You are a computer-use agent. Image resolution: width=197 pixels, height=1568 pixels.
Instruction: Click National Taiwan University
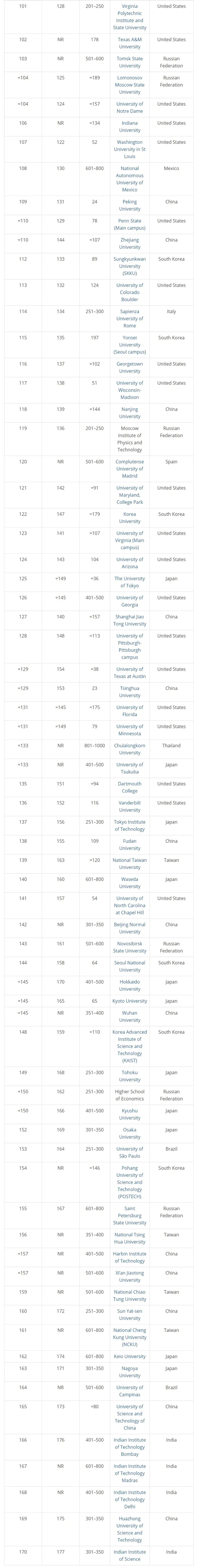pyautogui.click(x=129, y=864)
